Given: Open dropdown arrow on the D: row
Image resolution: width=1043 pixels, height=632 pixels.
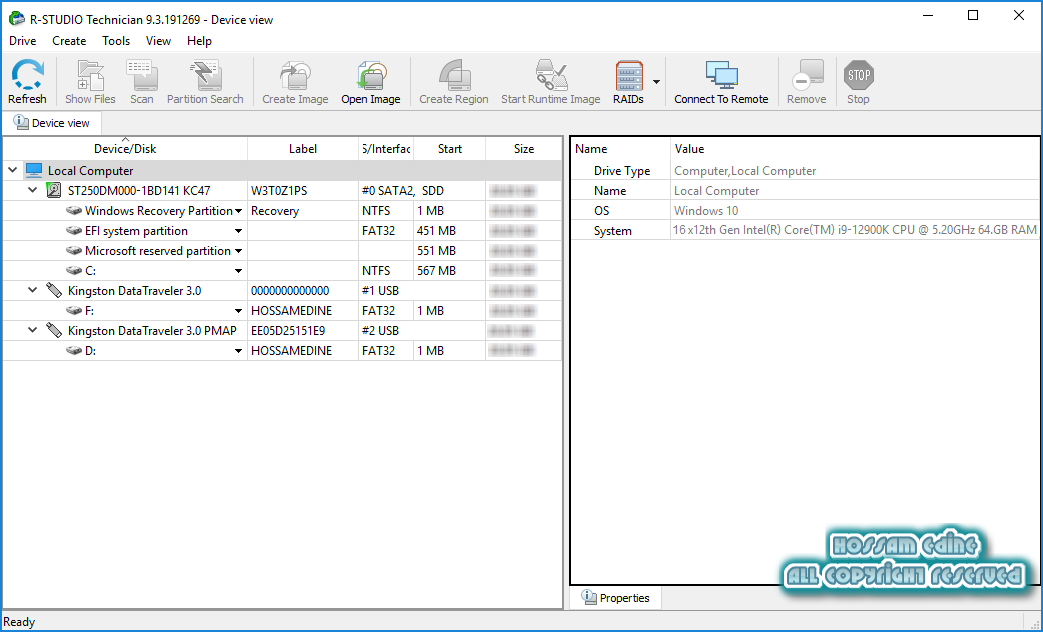Looking at the screenshot, I should (x=238, y=351).
